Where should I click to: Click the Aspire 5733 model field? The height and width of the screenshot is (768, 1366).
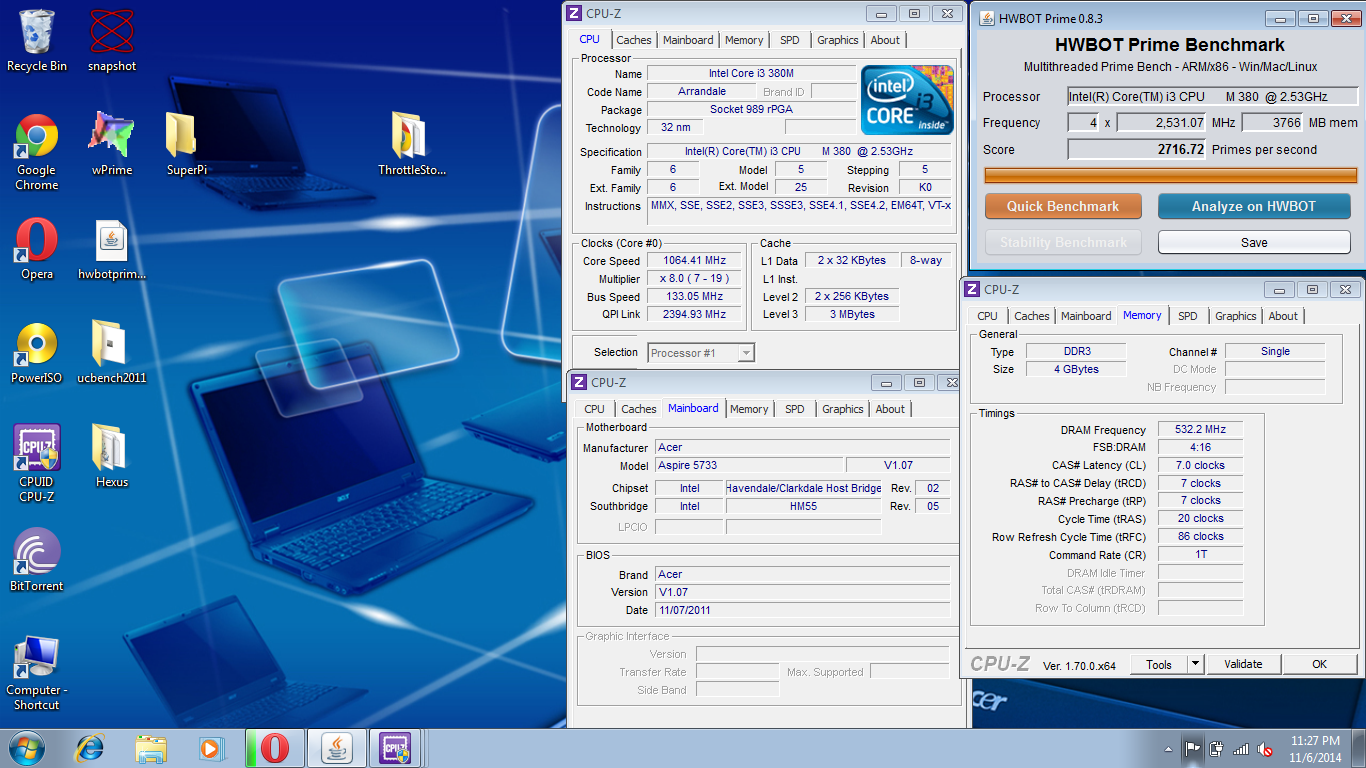(749, 465)
